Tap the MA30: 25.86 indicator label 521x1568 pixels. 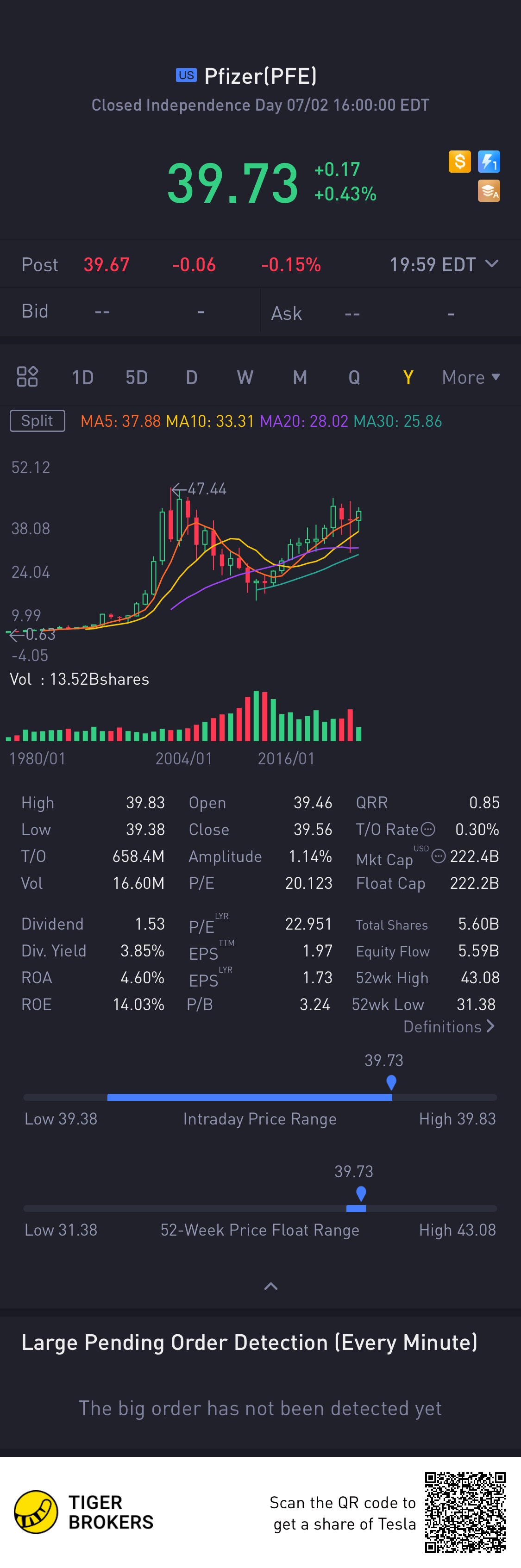click(398, 421)
